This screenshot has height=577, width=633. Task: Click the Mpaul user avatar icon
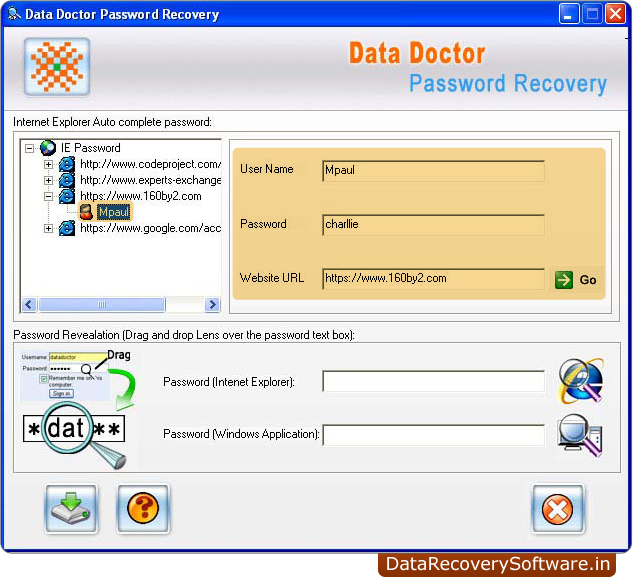tap(86, 212)
